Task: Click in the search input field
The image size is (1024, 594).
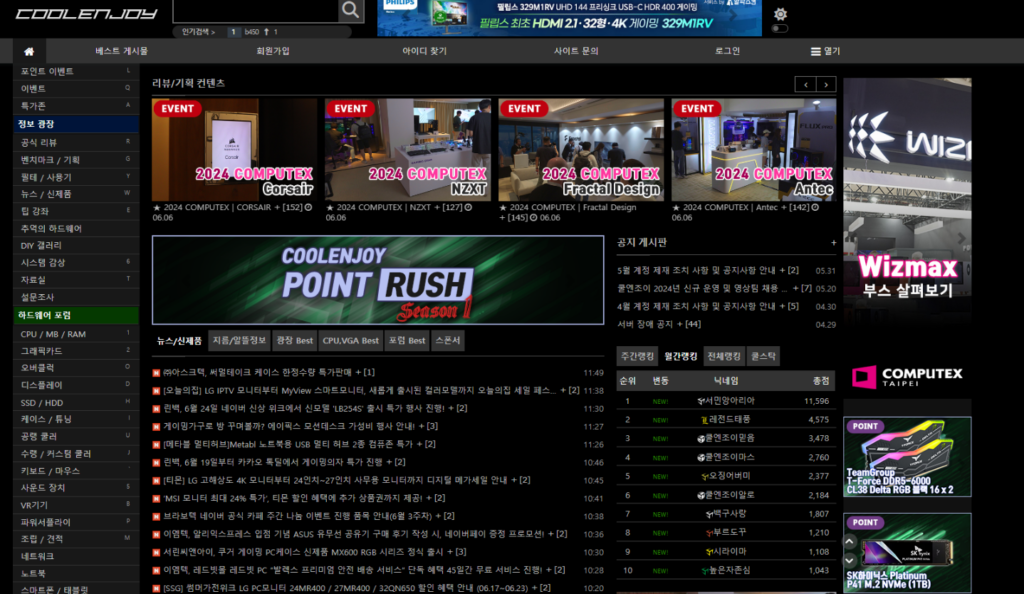Action: point(255,11)
